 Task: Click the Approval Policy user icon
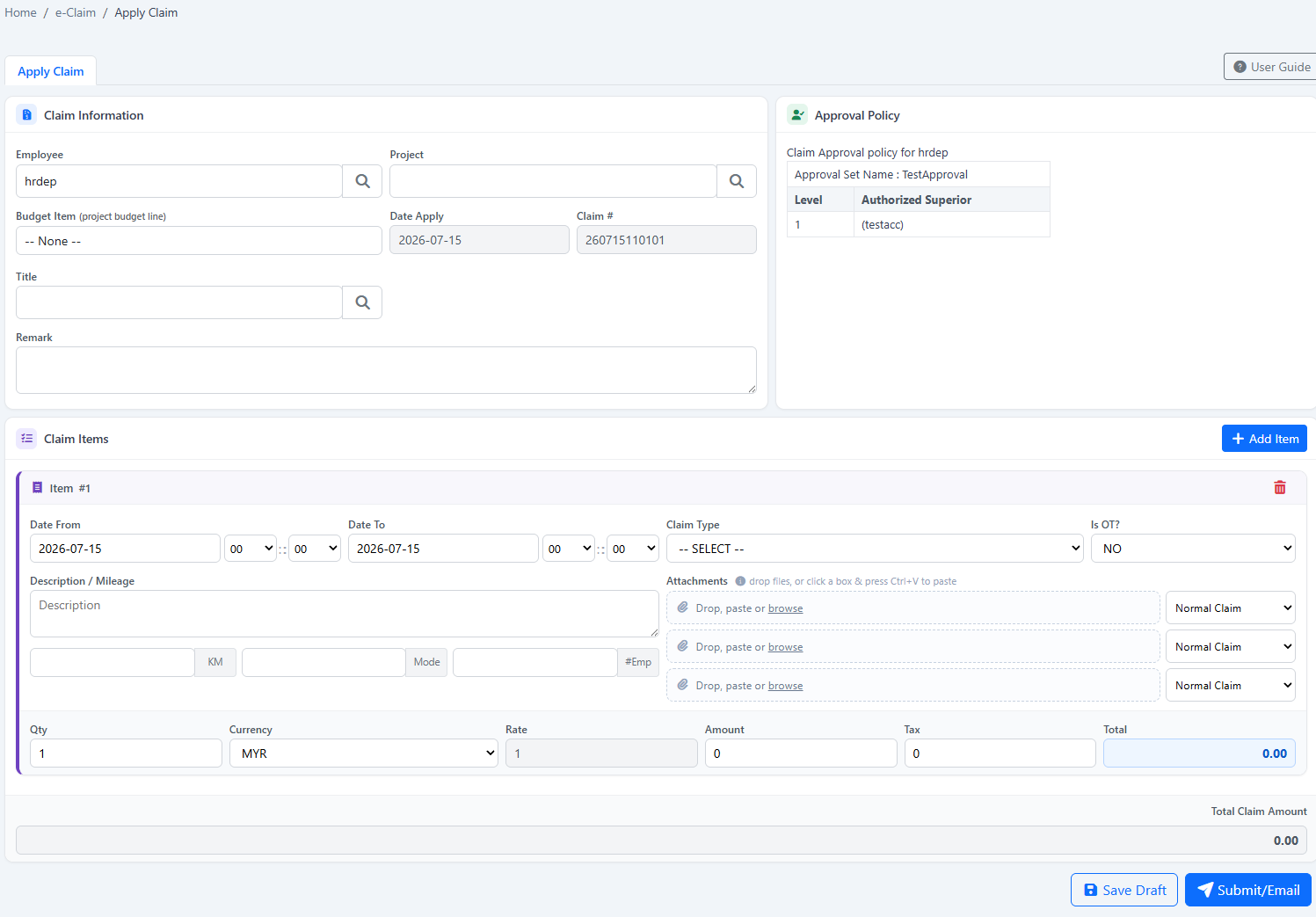coord(797,115)
